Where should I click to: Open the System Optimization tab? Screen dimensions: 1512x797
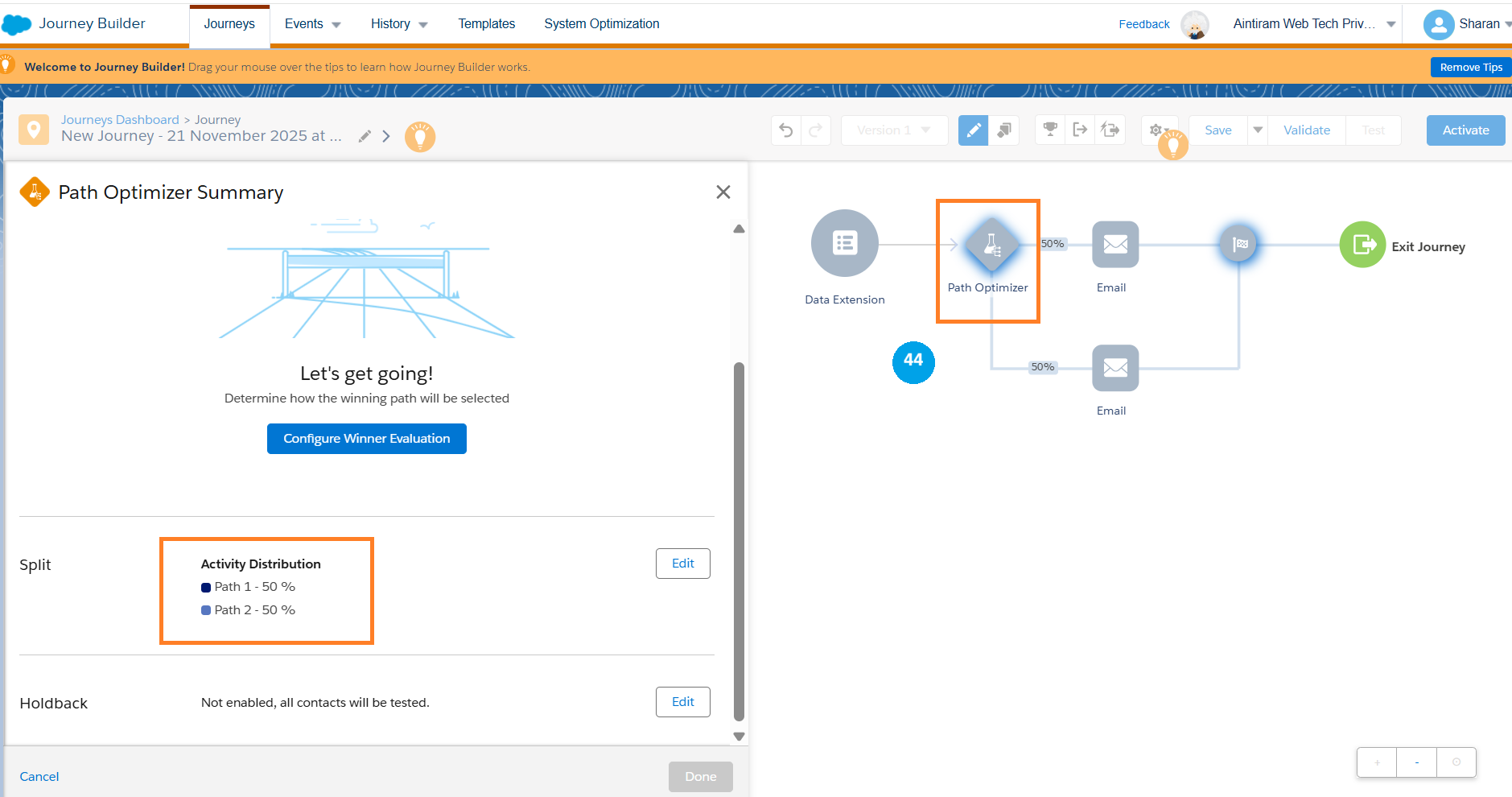(601, 24)
